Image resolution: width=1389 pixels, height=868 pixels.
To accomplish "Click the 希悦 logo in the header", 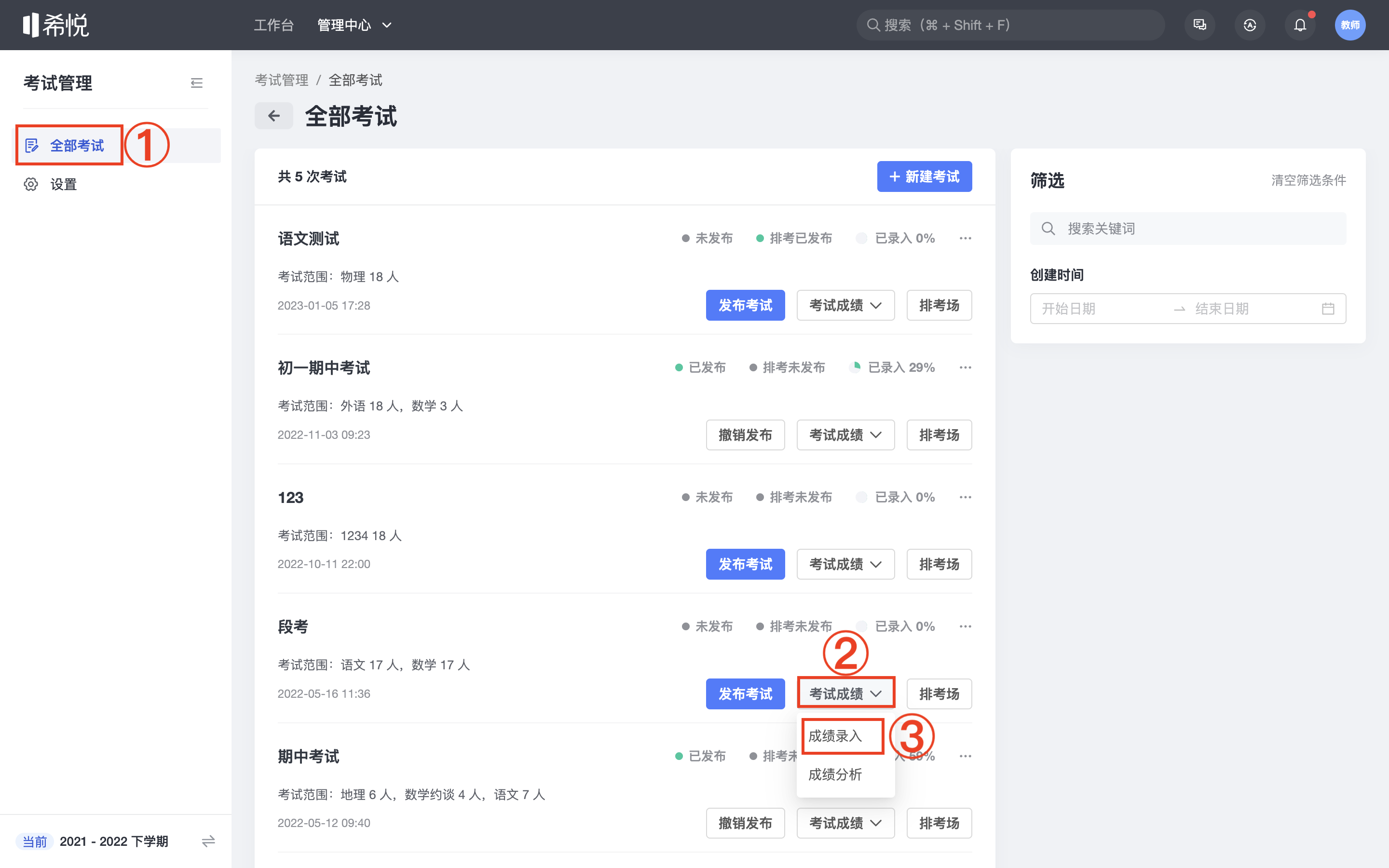I will (55, 25).
